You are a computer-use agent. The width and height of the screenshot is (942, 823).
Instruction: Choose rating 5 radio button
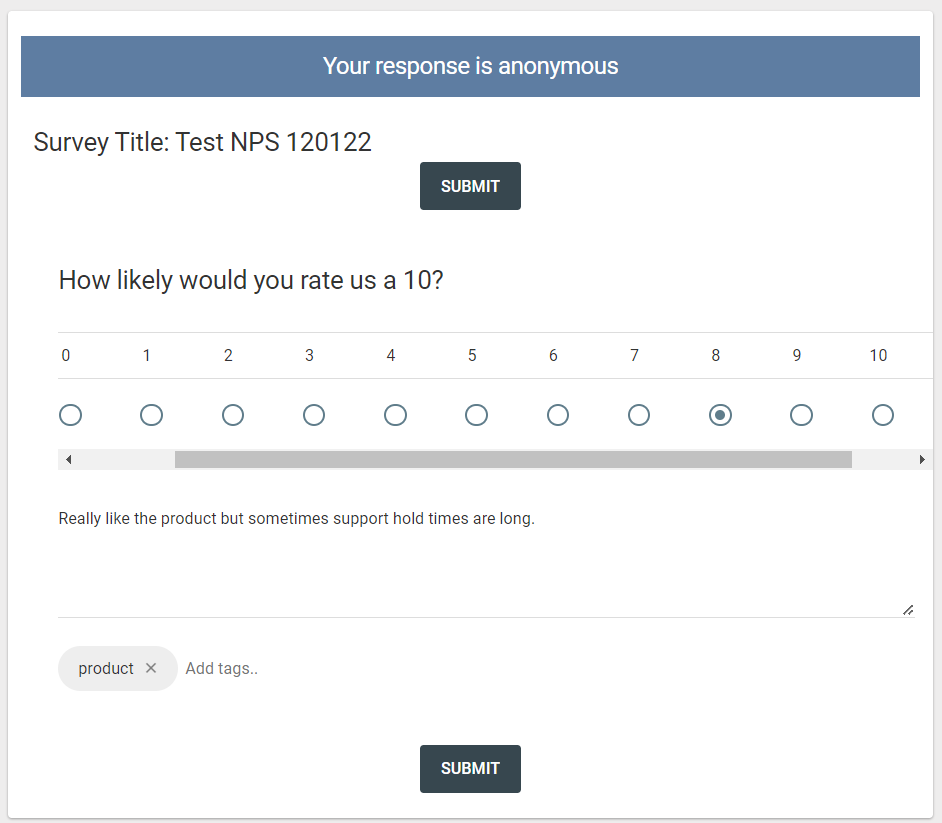coord(476,415)
